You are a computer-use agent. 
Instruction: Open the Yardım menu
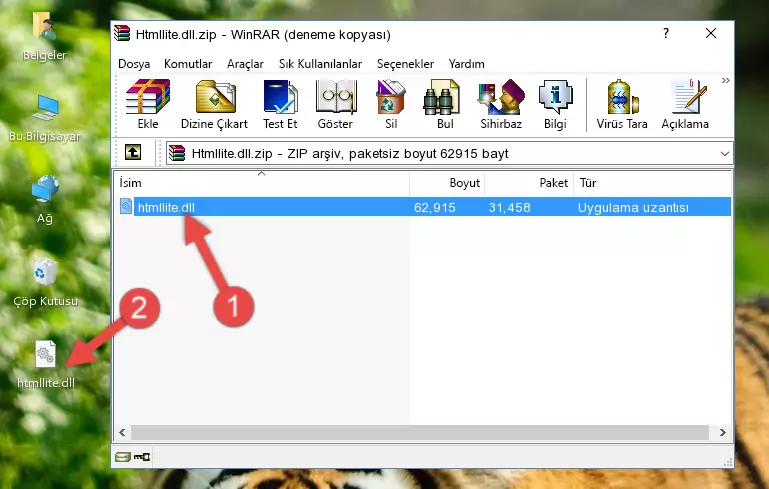(466, 64)
